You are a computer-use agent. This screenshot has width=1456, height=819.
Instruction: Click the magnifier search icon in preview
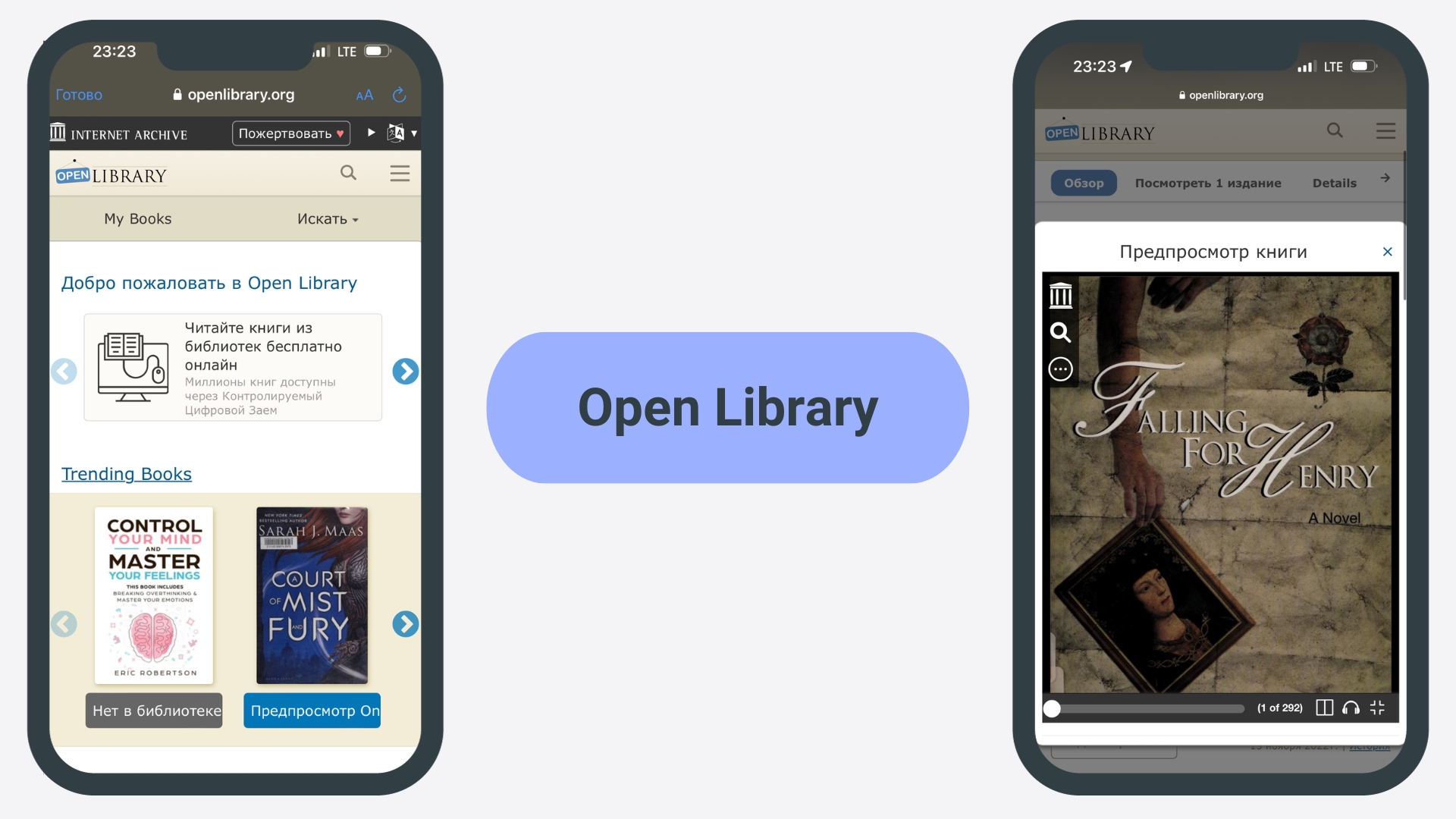coord(1061,331)
